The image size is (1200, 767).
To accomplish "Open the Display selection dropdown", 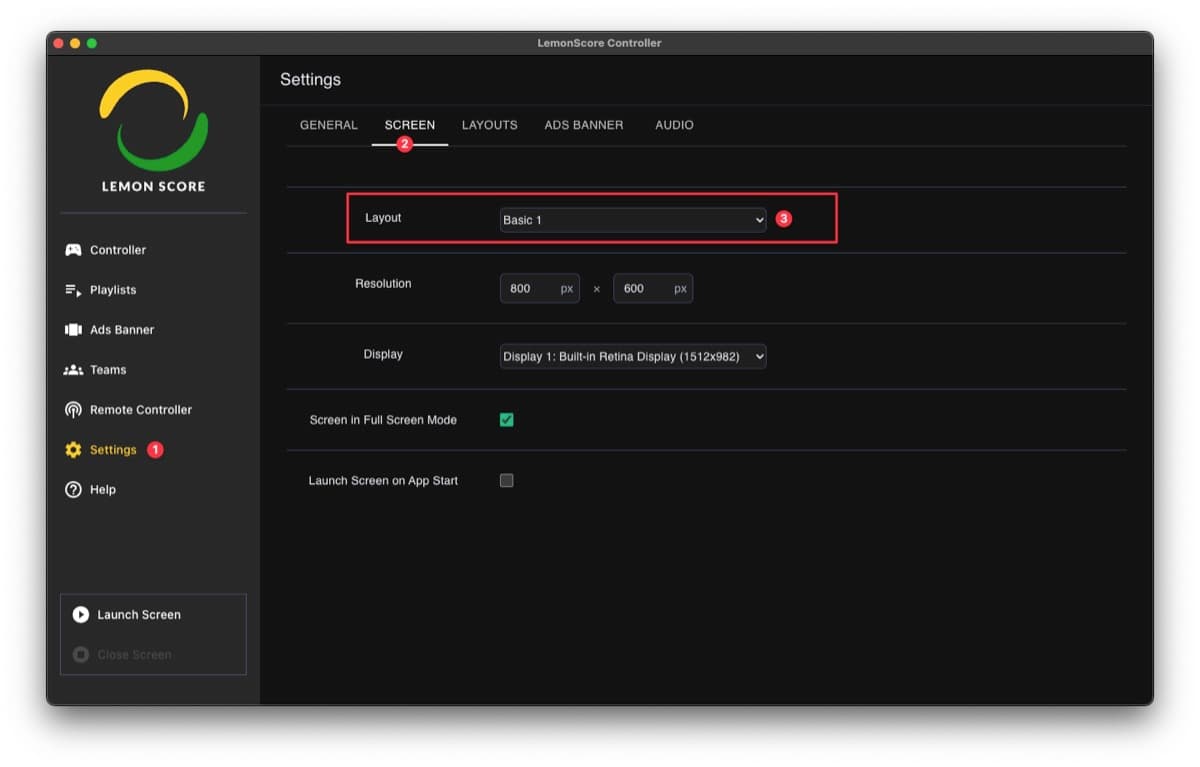I will coord(632,357).
